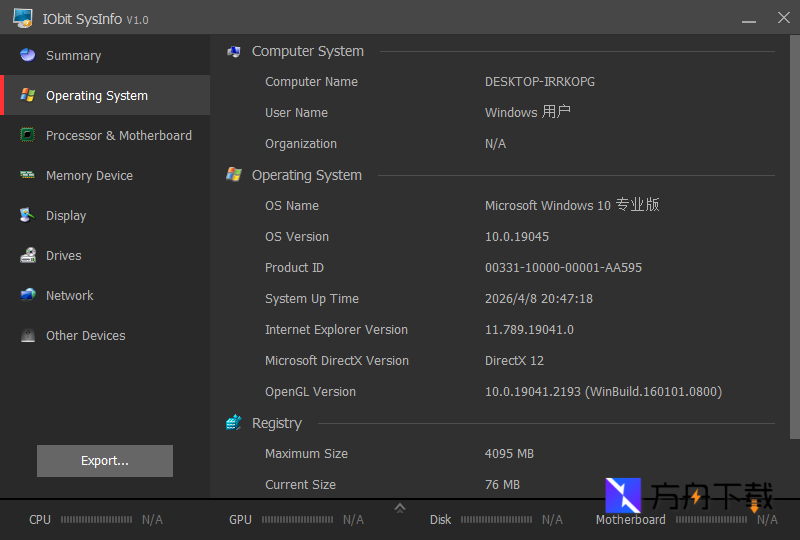
Task: Click the Motherboard label in status bar
Action: (631, 520)
